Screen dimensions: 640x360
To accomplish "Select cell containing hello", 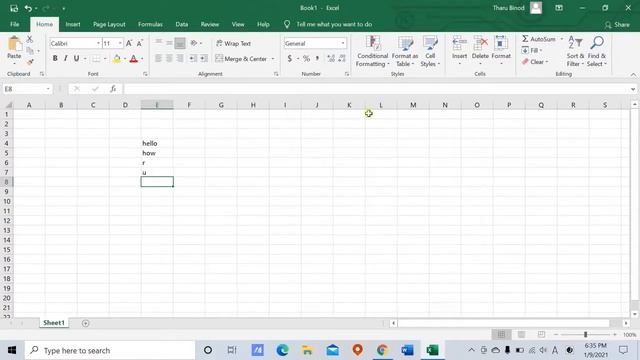I will (x=157, y=143).
